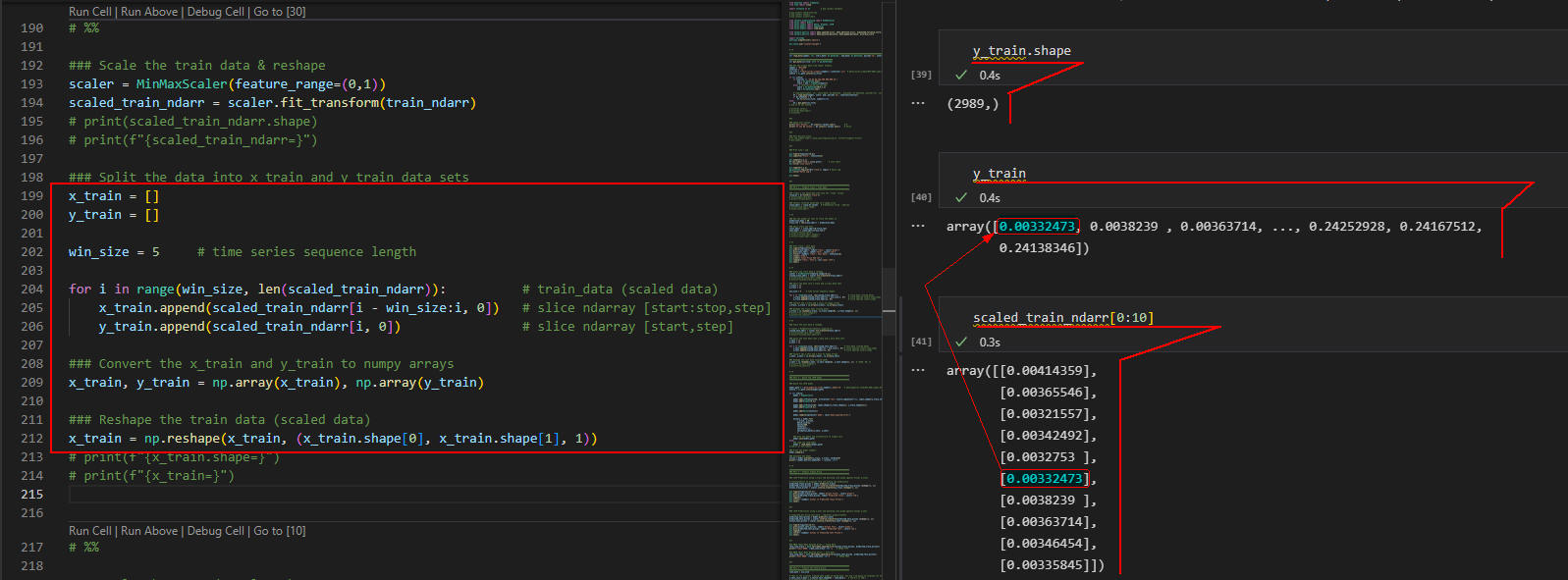The width and height of the screenshot is (1568, 580).
Task: Click line number 199 in the gutter
Action: [31, 196]
